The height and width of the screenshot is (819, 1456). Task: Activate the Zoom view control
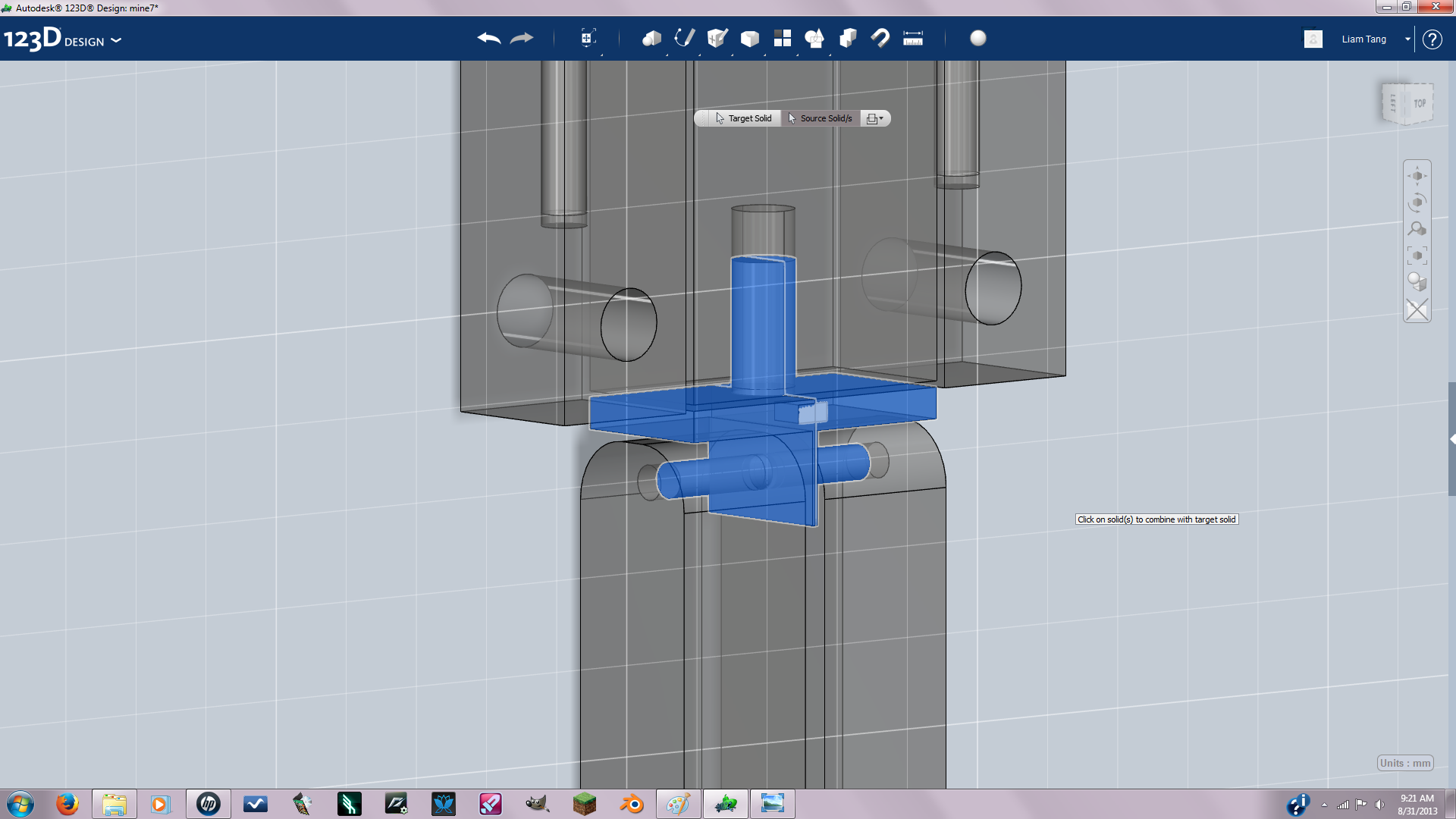tap(1417, 229)
